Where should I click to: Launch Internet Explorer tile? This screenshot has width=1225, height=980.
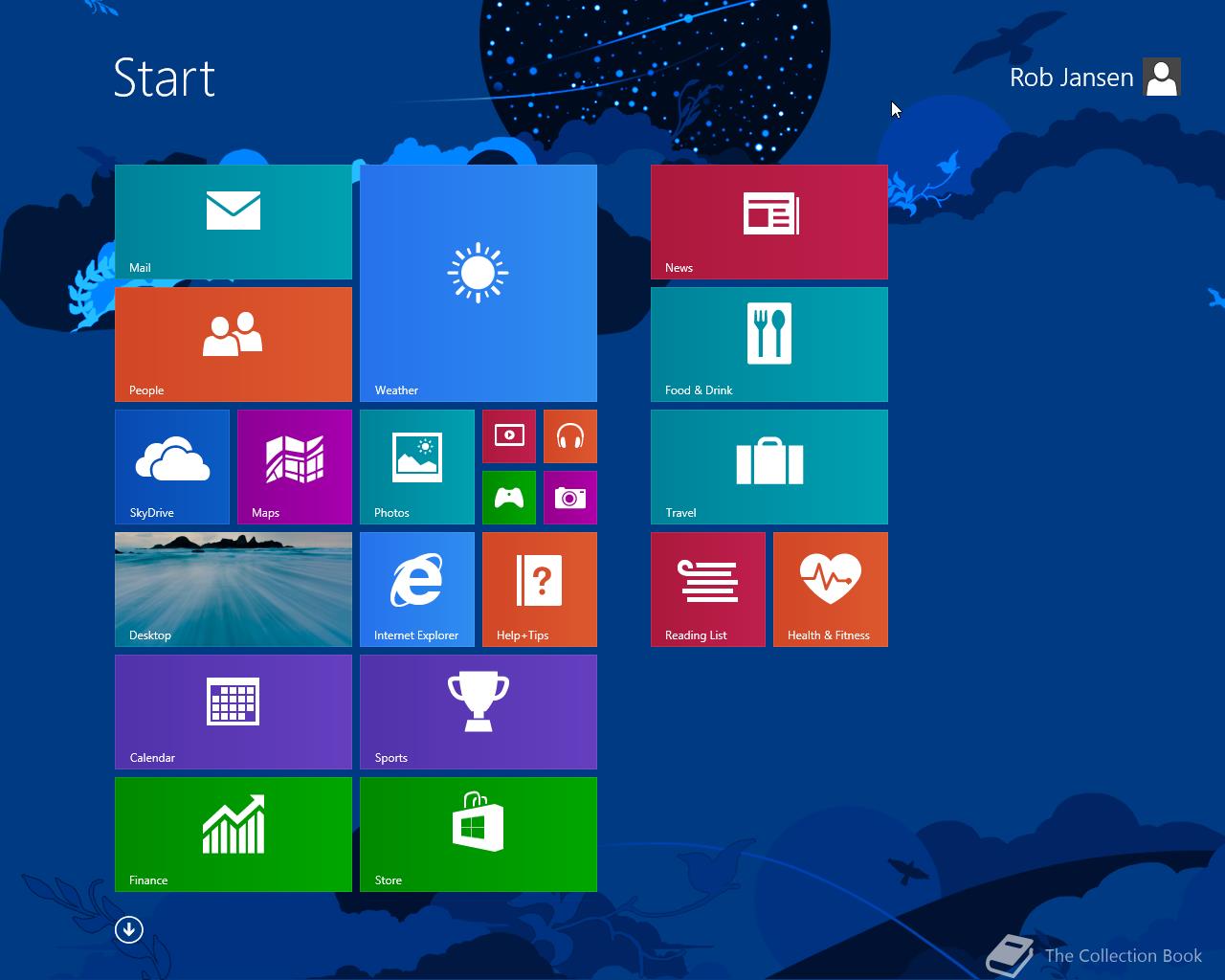tap(417, 590)
